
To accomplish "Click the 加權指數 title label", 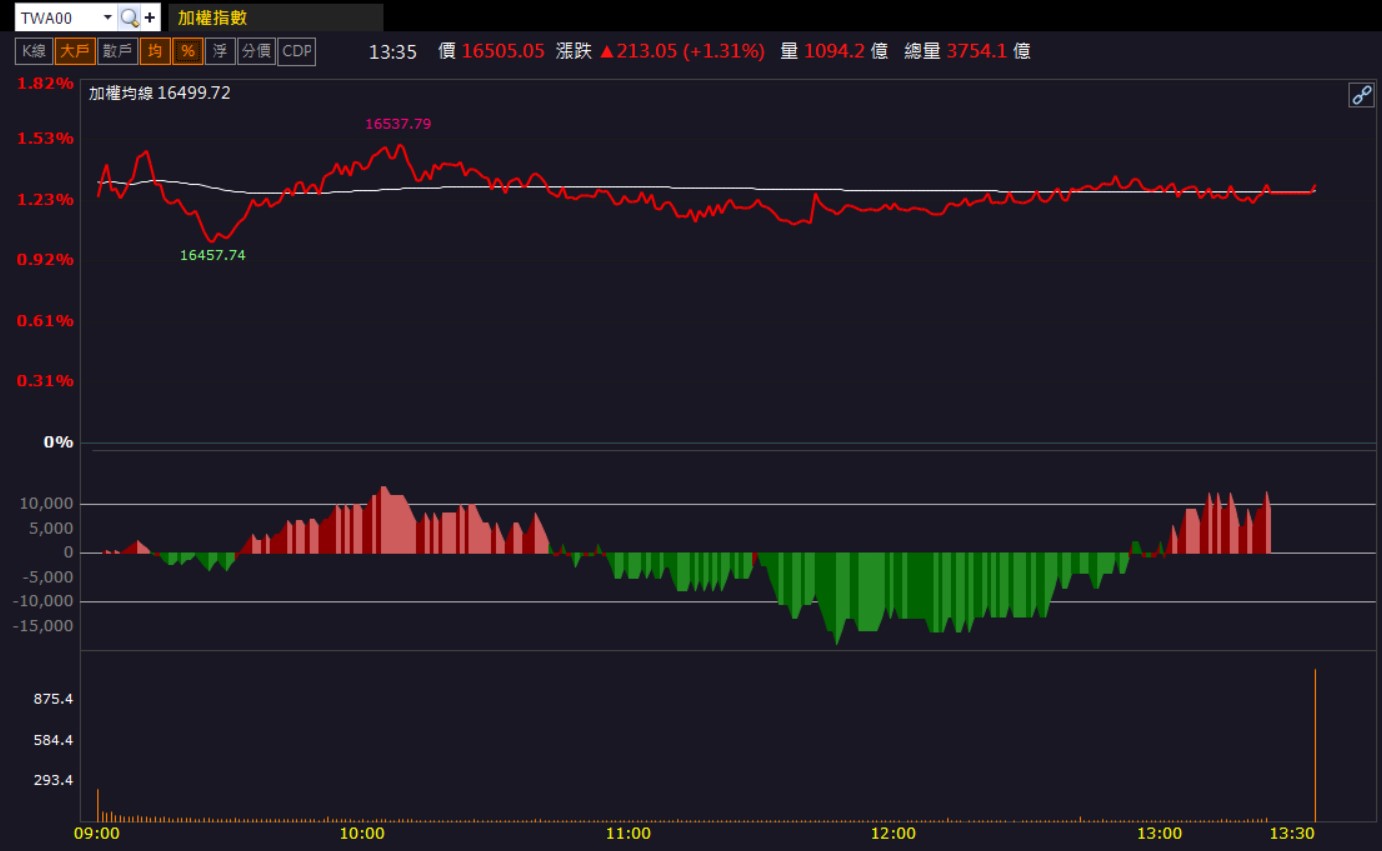I will coord(213,17).
